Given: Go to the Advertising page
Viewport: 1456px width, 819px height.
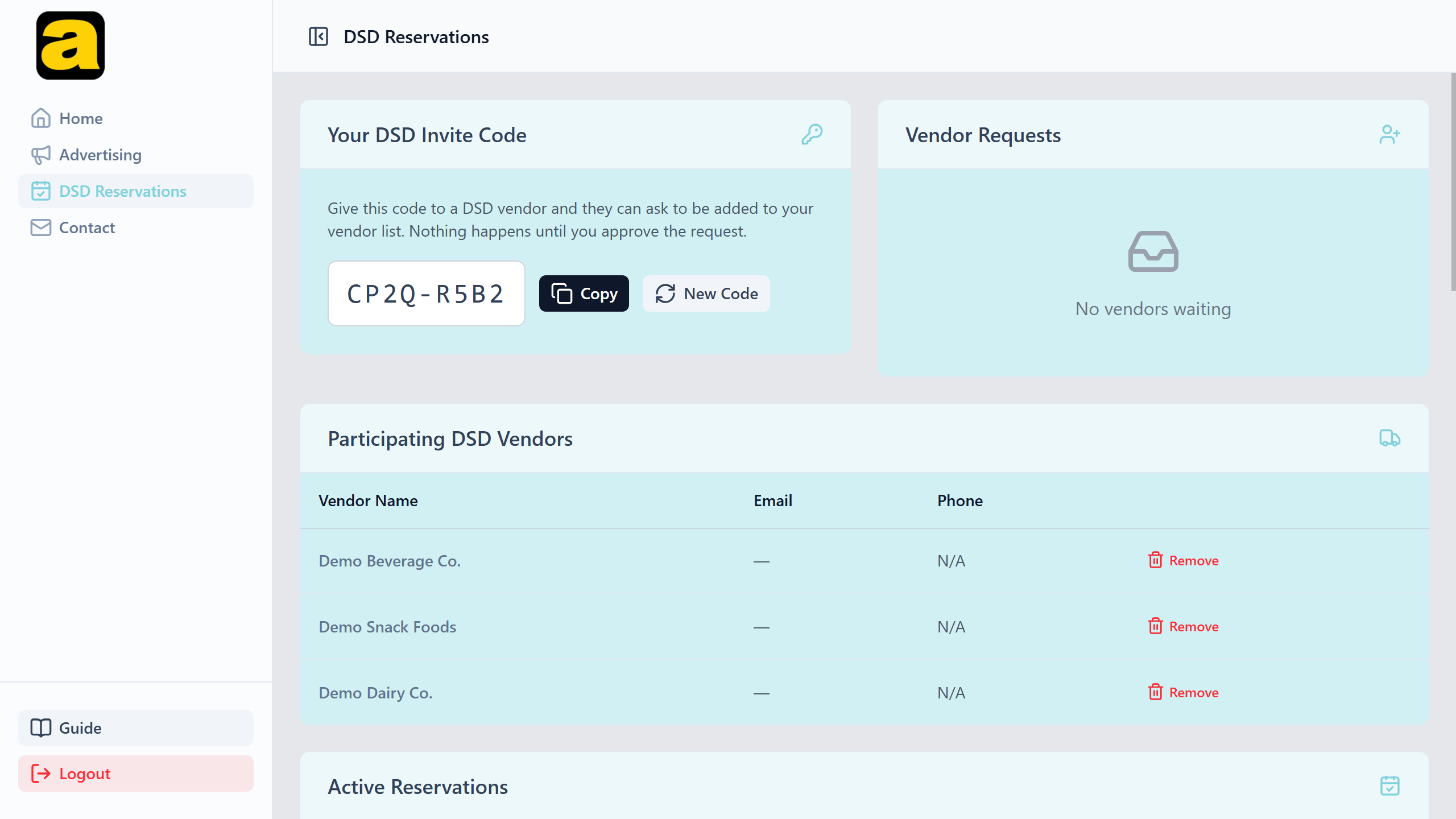Looking at the screenshot, I should [136, 155].
